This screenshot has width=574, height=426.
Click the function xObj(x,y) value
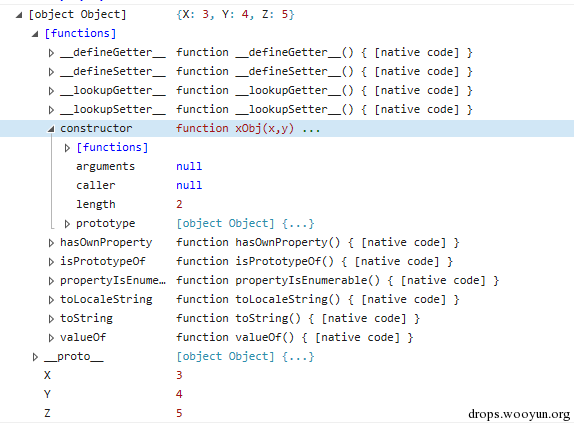(x=235, y=128)
